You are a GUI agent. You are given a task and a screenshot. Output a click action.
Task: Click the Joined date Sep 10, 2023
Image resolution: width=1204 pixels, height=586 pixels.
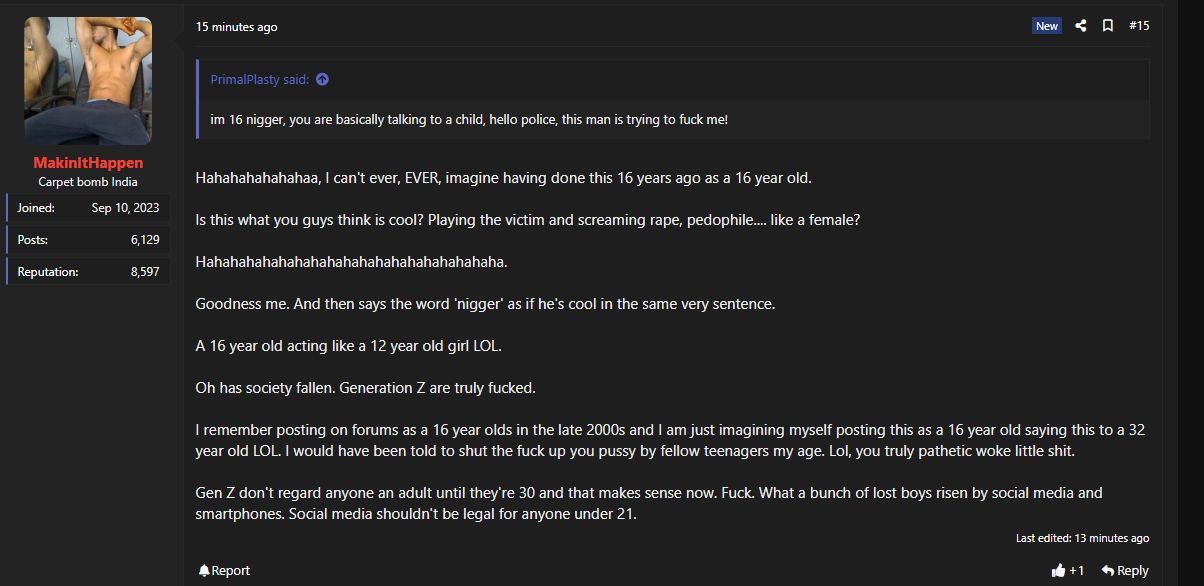[125, 208]
